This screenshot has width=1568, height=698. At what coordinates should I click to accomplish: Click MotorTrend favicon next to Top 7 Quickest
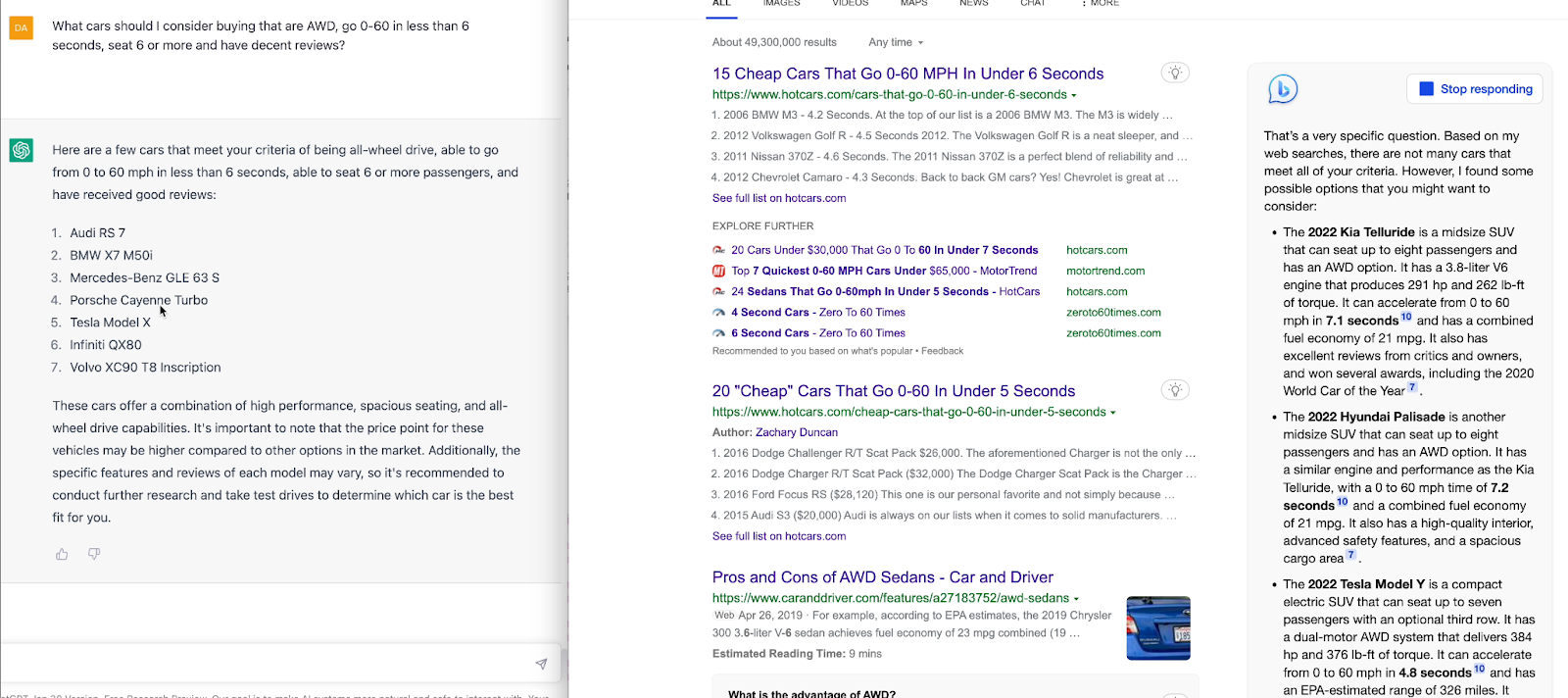pos(718,271)
